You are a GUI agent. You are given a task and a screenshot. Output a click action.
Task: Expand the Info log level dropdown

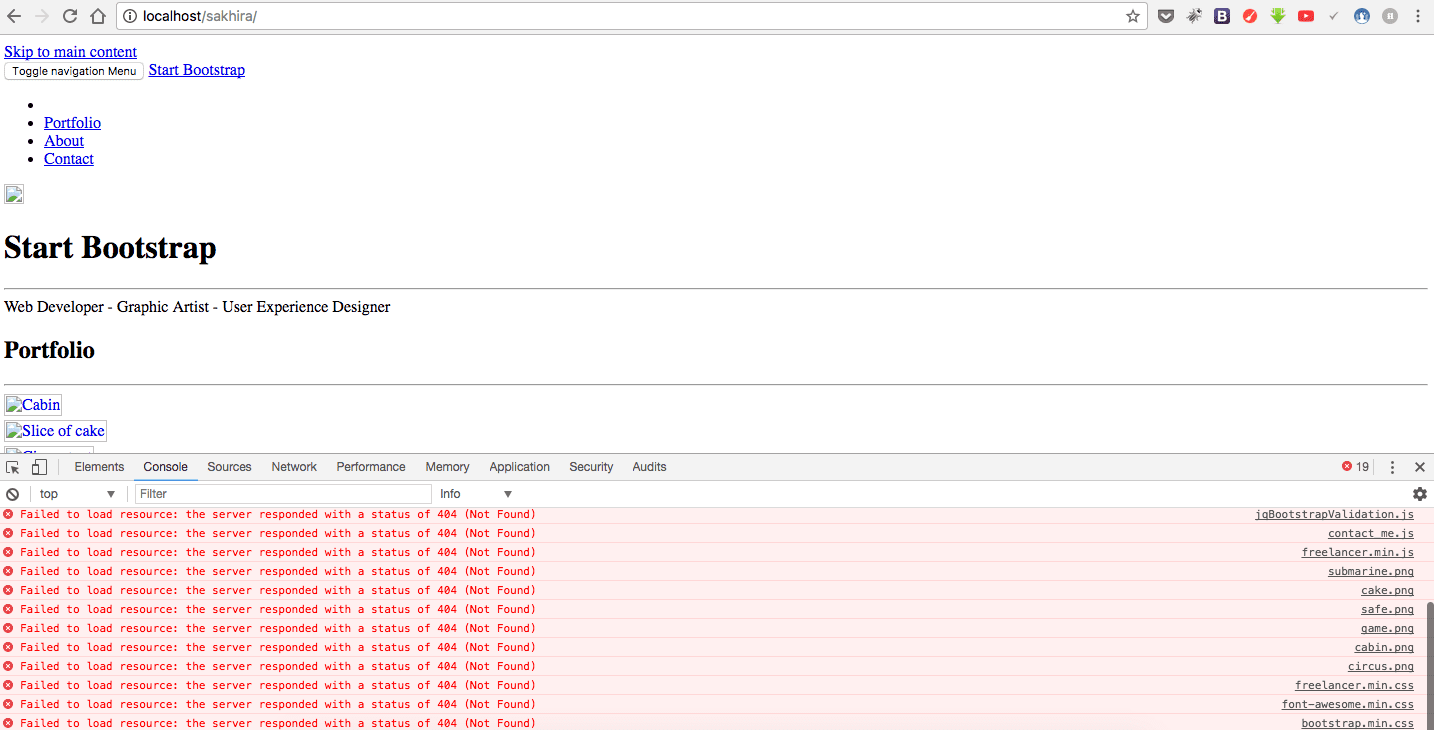[x=476, y=494]
